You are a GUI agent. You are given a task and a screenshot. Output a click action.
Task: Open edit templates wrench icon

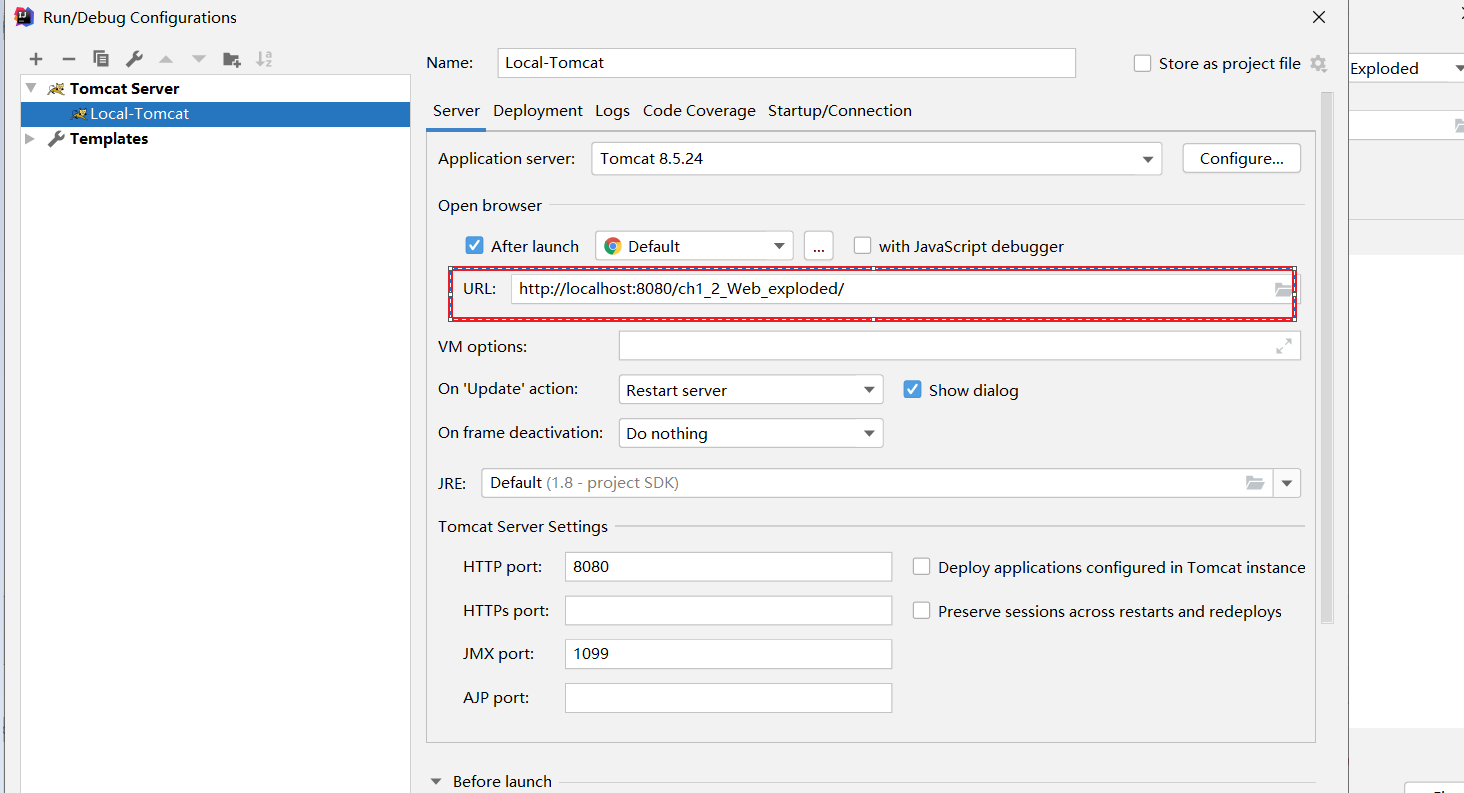coord(134,59)
